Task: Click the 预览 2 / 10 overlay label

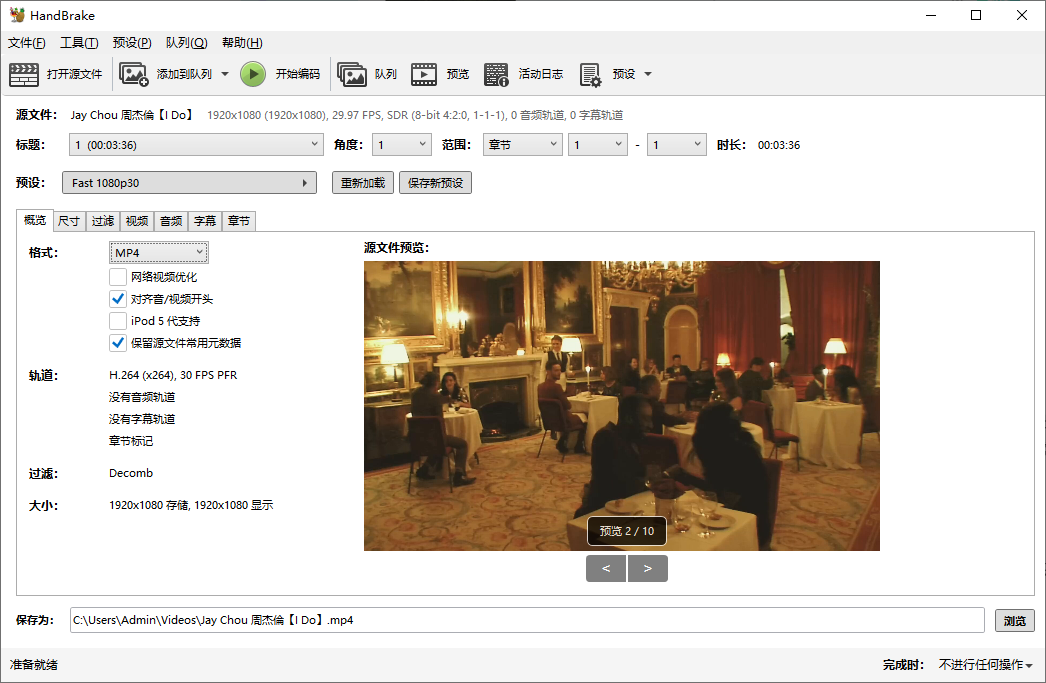Action: point(626,531)
